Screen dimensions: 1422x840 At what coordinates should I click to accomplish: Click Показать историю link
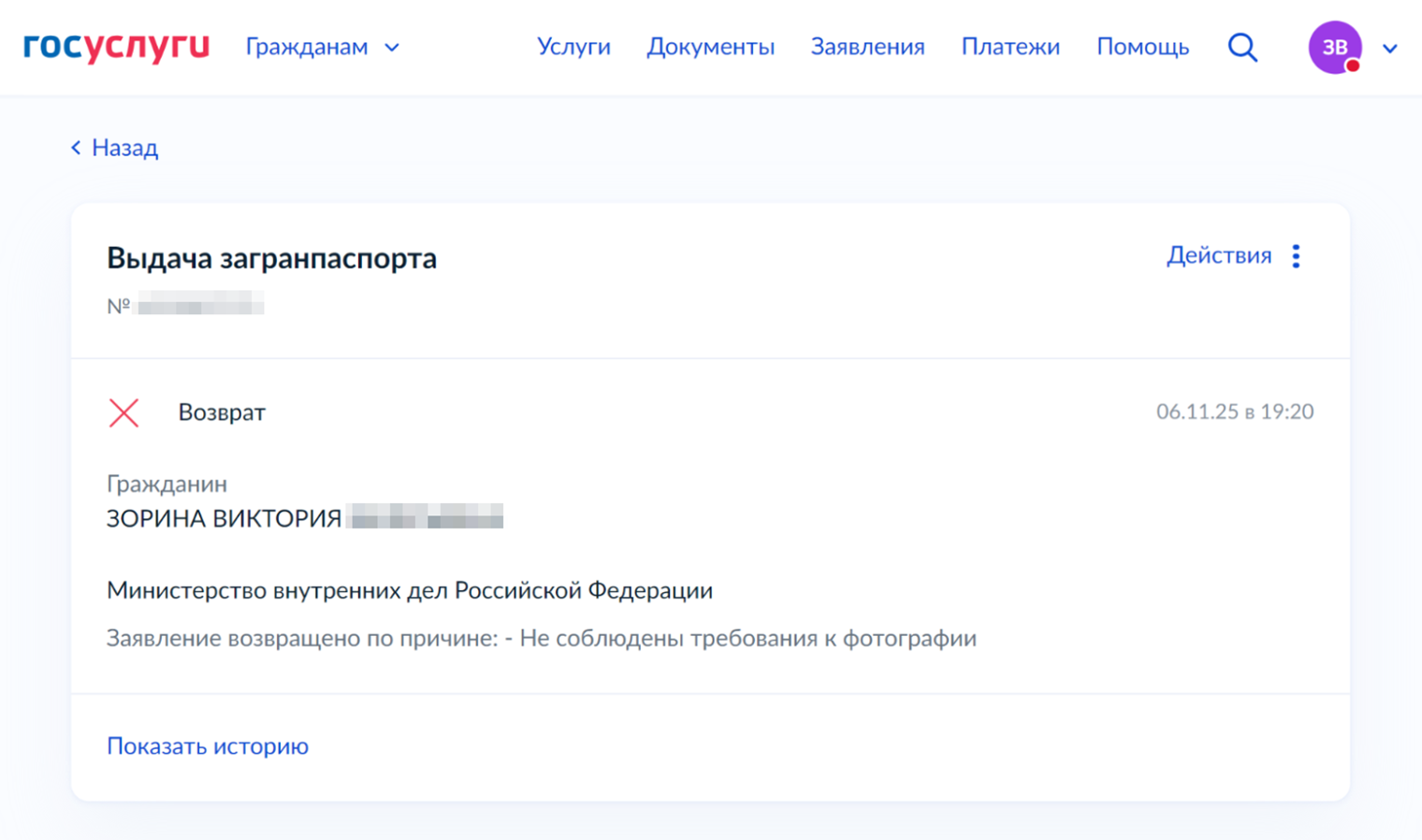208,746
